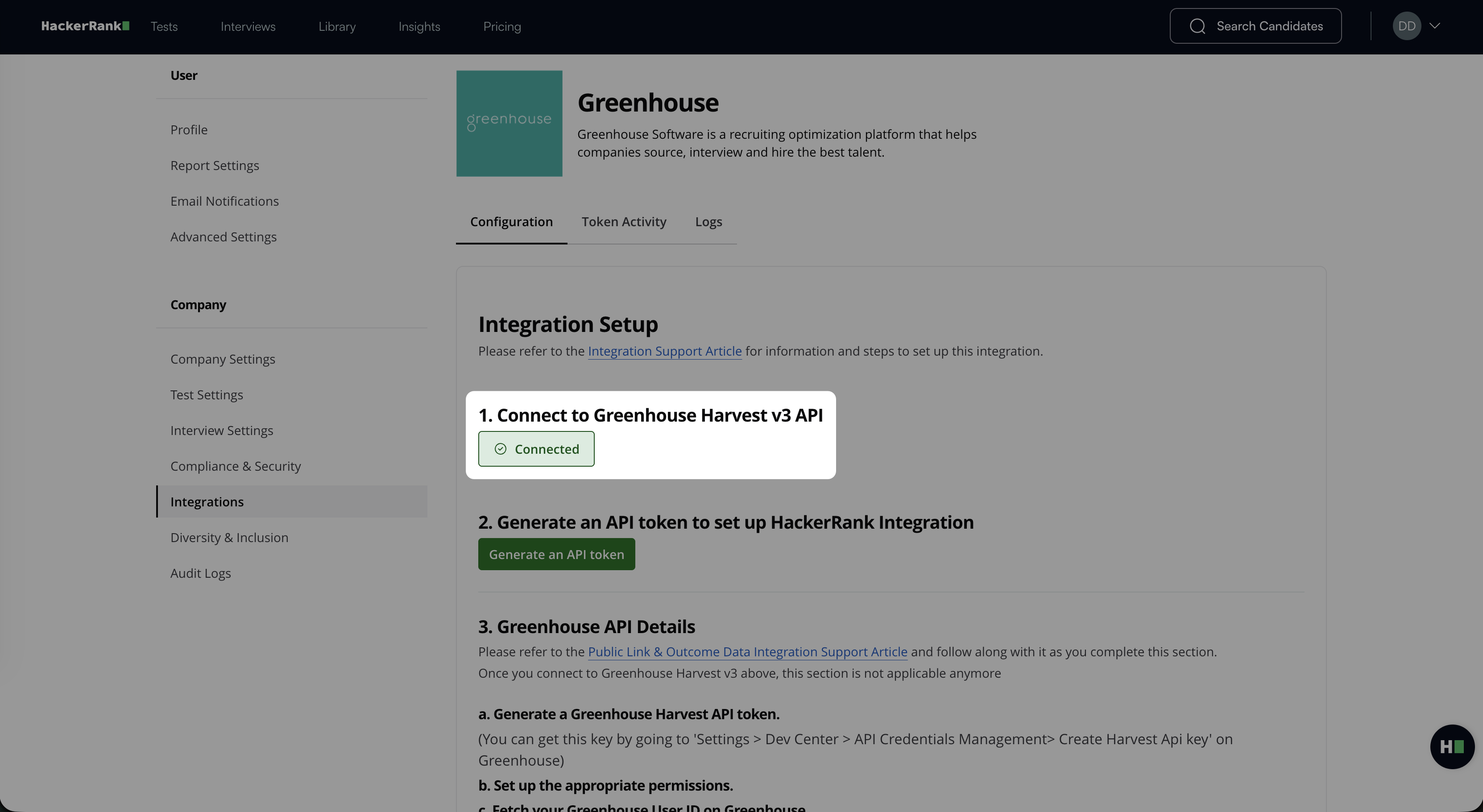Open the Tests menu
Viewport: 1483px width, 812px height.
pyautogui.click(x=164, y=26)
